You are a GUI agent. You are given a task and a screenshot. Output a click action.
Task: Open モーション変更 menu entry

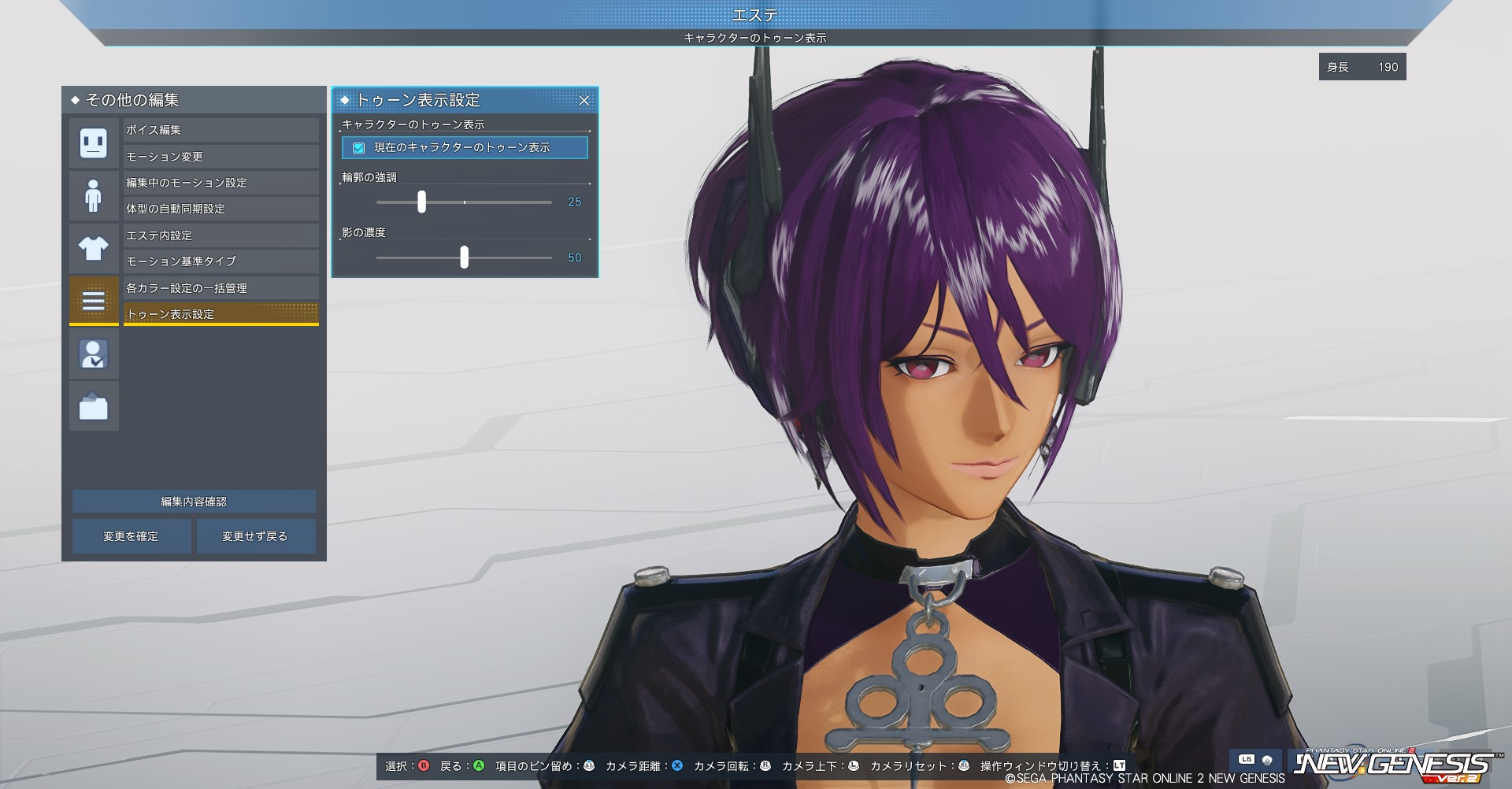[221, 156]
